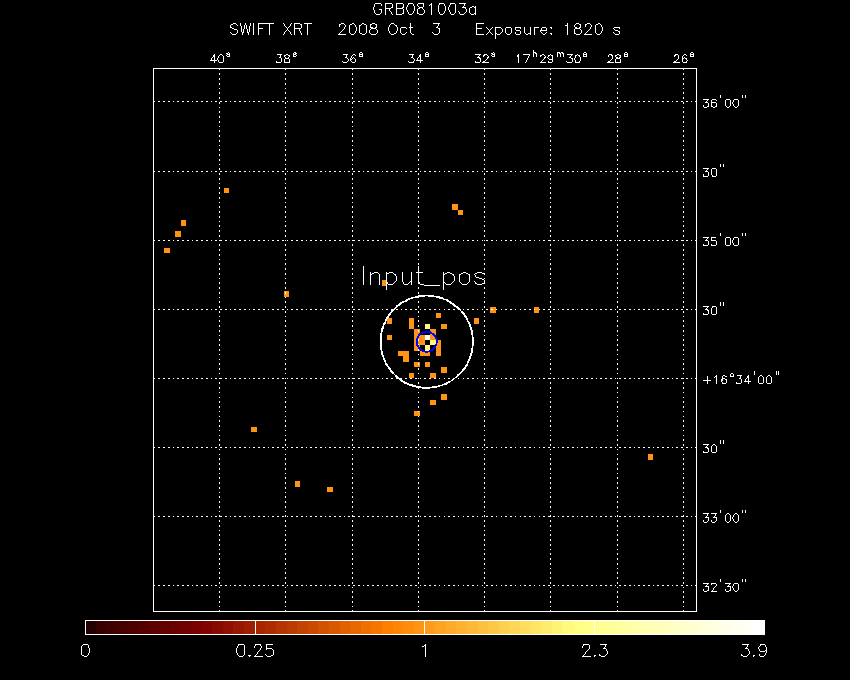Click the Input_pos label
Viewport: 850px width, 680px height.
tap(423, 277)
